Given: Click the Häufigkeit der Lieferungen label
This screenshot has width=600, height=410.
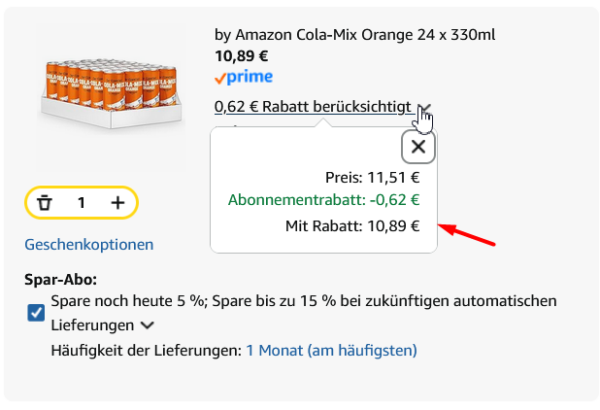Looking at the screenshot, I should tap(146, 350).
